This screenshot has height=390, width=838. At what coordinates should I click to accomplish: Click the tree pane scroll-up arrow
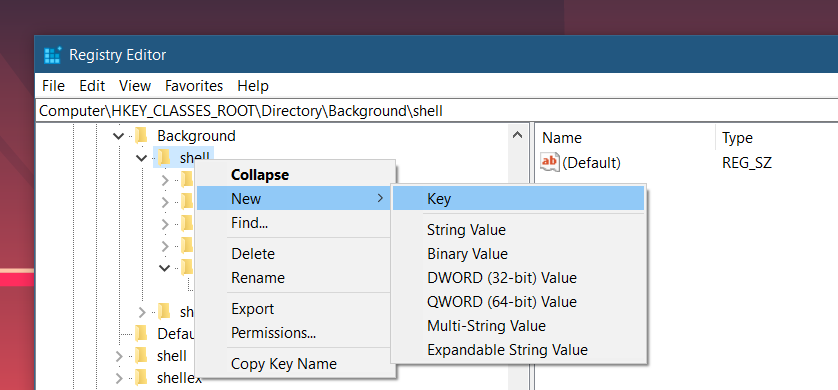click(517, 136)
